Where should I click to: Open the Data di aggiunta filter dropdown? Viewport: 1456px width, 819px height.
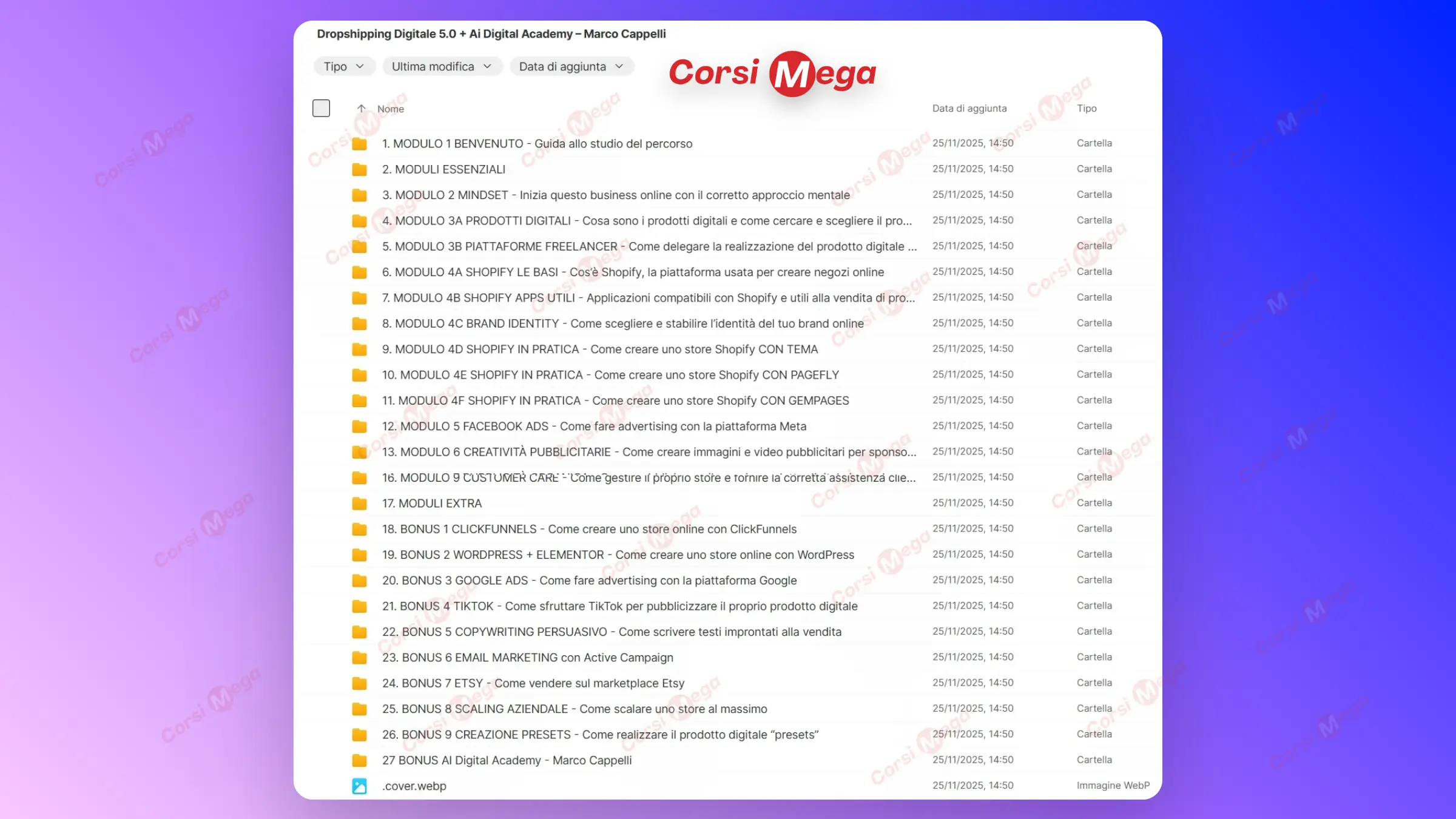(x=571, y=67)
